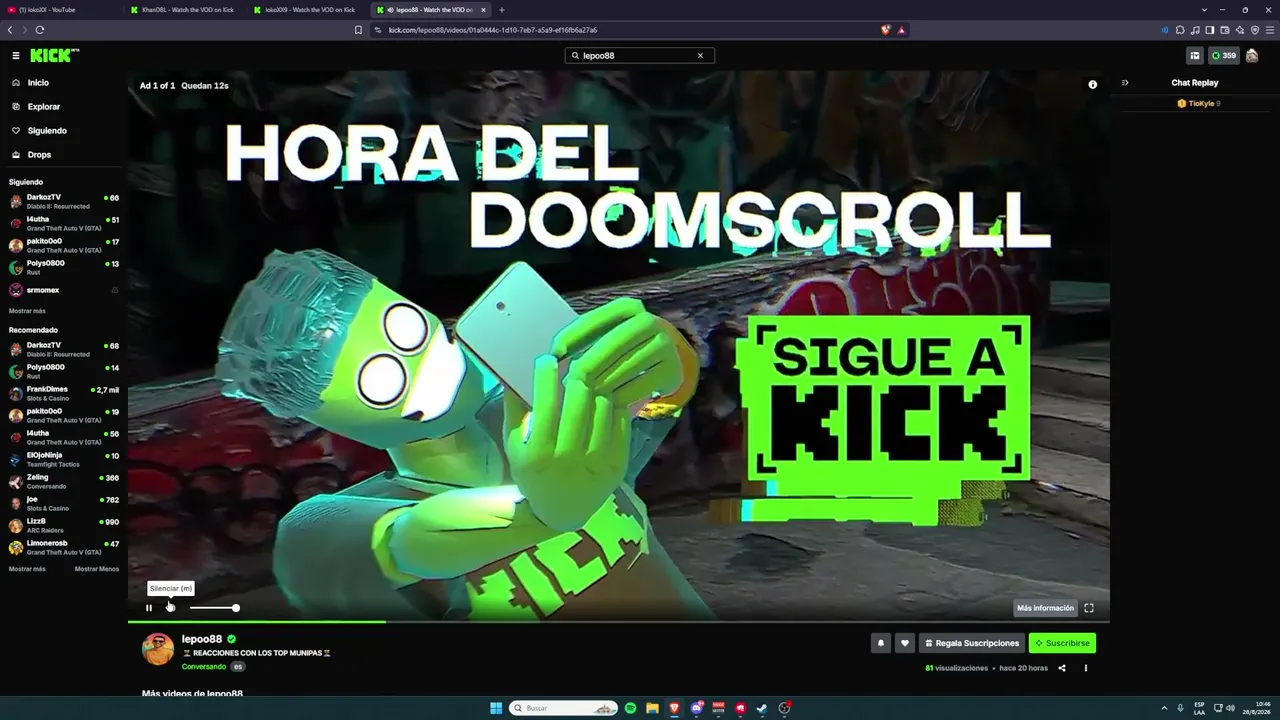Open lepoo88 channel avatar
The width and height of the screenshot is (1280, 720).
[158, 649]
